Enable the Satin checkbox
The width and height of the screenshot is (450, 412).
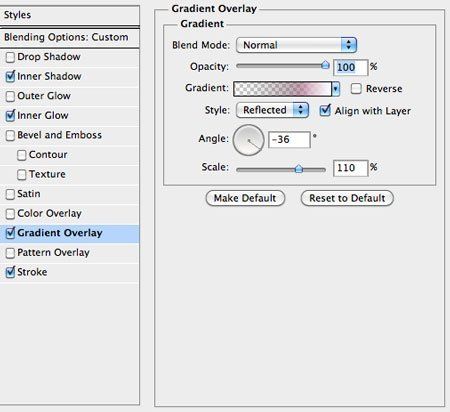click(10, 194)
